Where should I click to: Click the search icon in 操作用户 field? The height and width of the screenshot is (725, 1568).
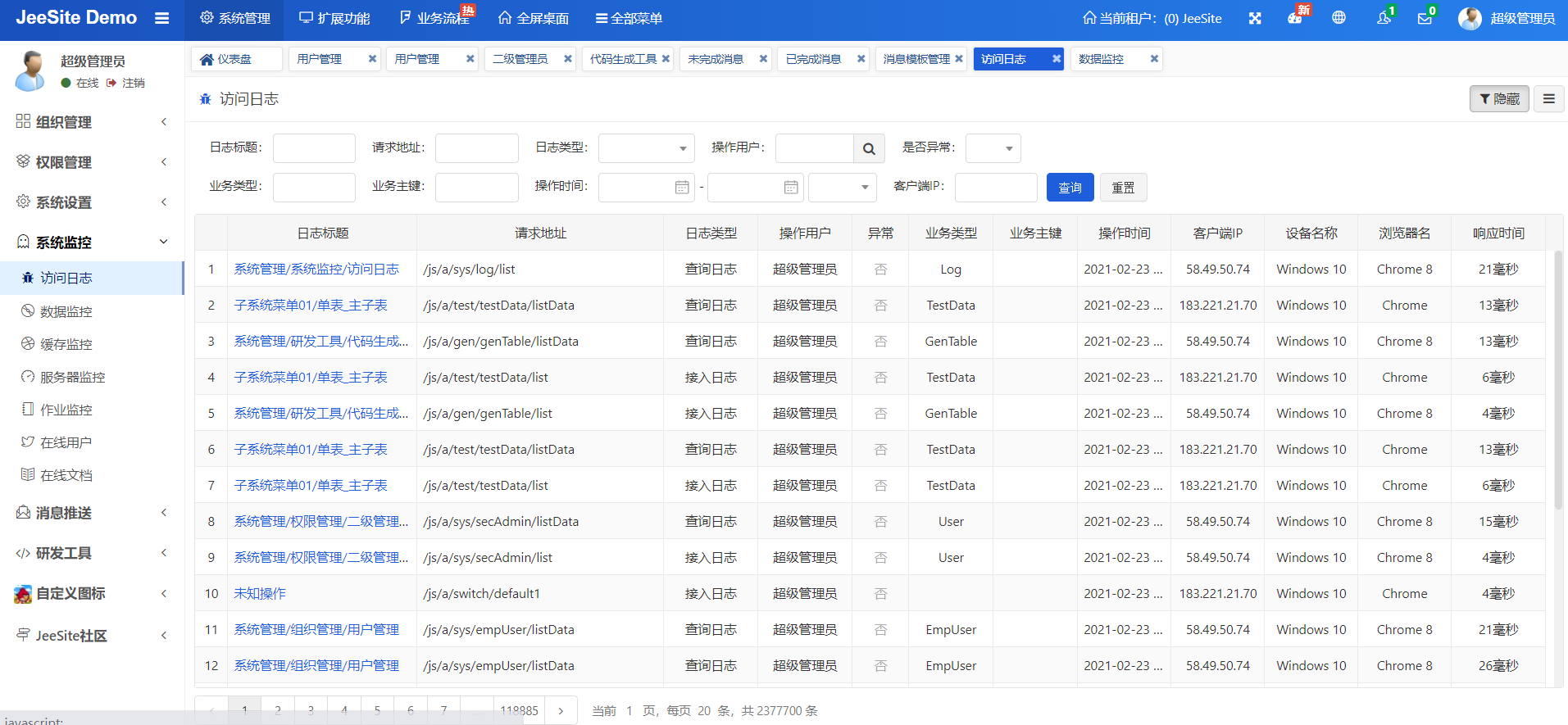(x=869, y=148)
